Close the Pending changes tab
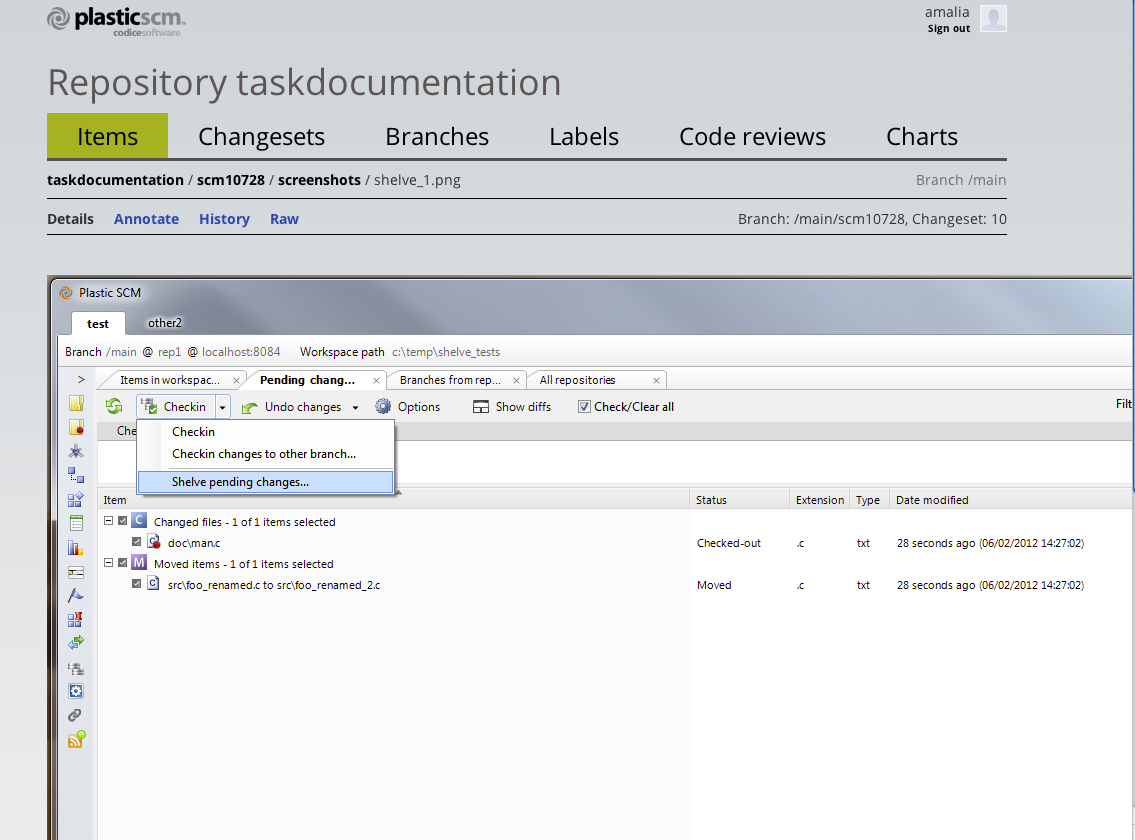The height and width of the screenshot is (840, 1135). pos(376,380)
